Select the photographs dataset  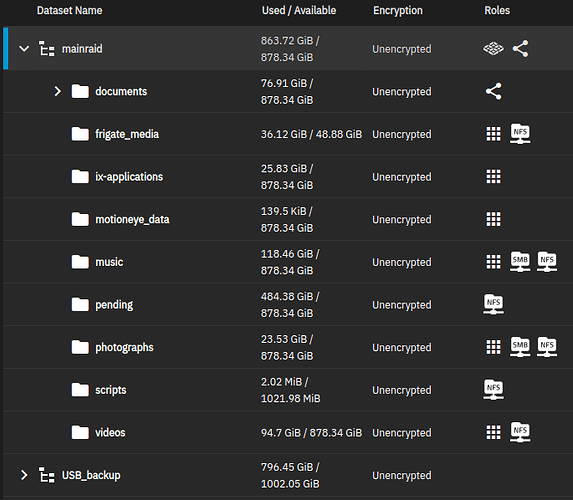[124, 348]
